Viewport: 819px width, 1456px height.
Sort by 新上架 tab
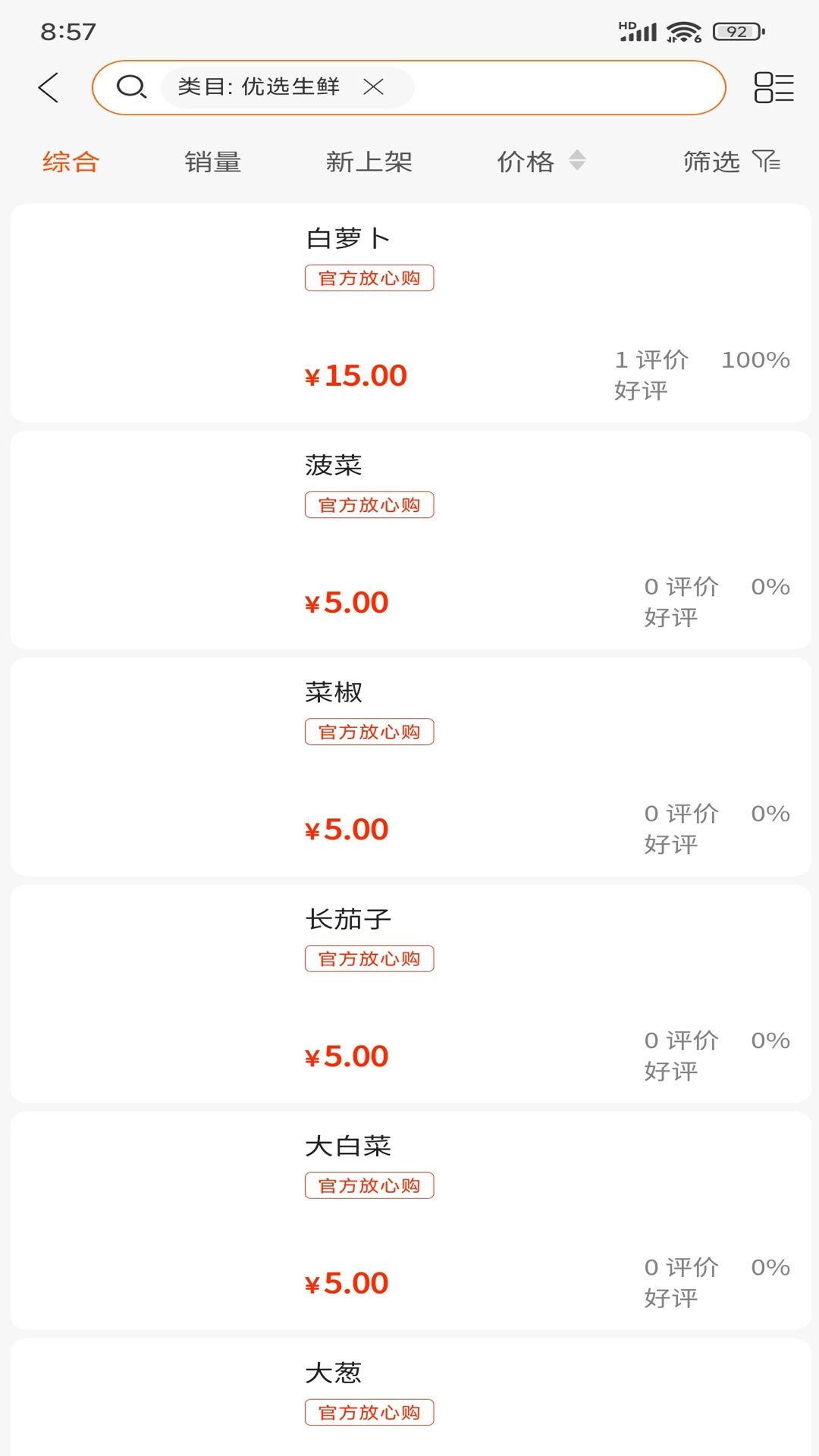tap(369, 162)
